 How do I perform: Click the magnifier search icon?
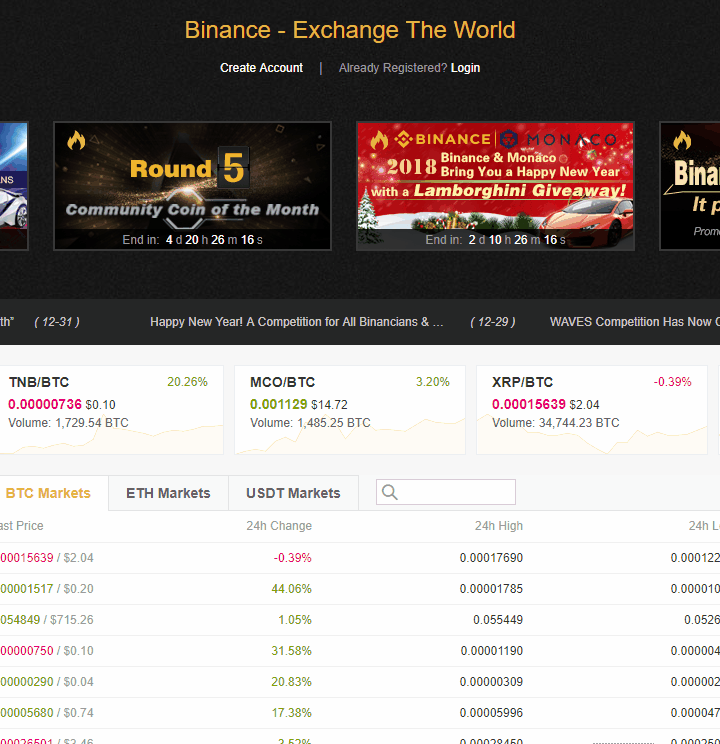click(390, 492)
